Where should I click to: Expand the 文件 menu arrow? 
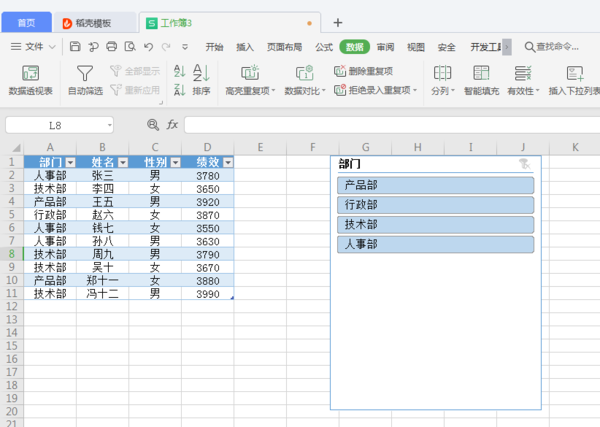coord(52,47)
